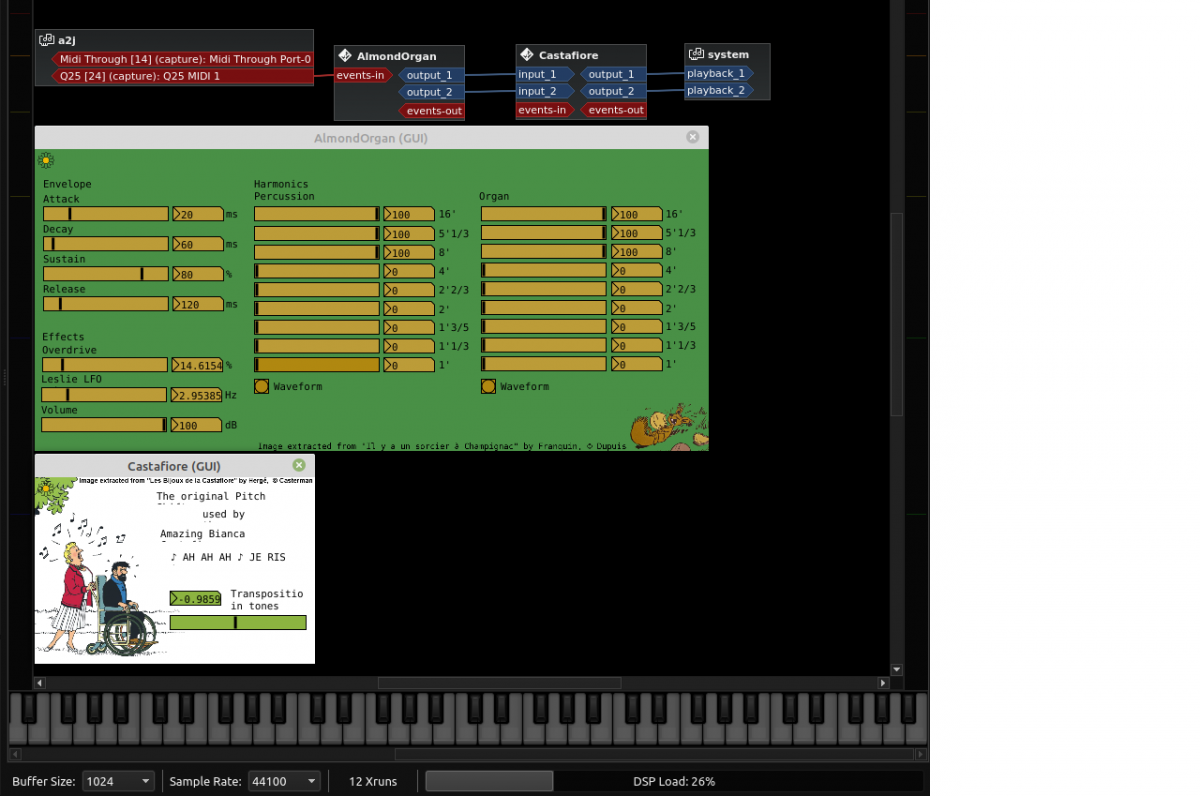Toggle the Percussion Waveform button
Viewport: 1200px width, 796px height.
point(262,386)
